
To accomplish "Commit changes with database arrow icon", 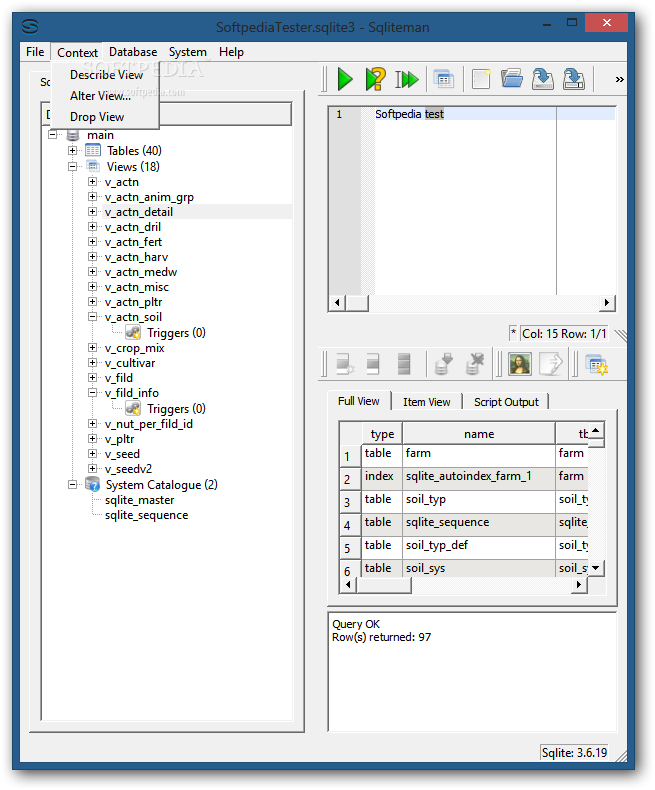I will tap(443, 364).
